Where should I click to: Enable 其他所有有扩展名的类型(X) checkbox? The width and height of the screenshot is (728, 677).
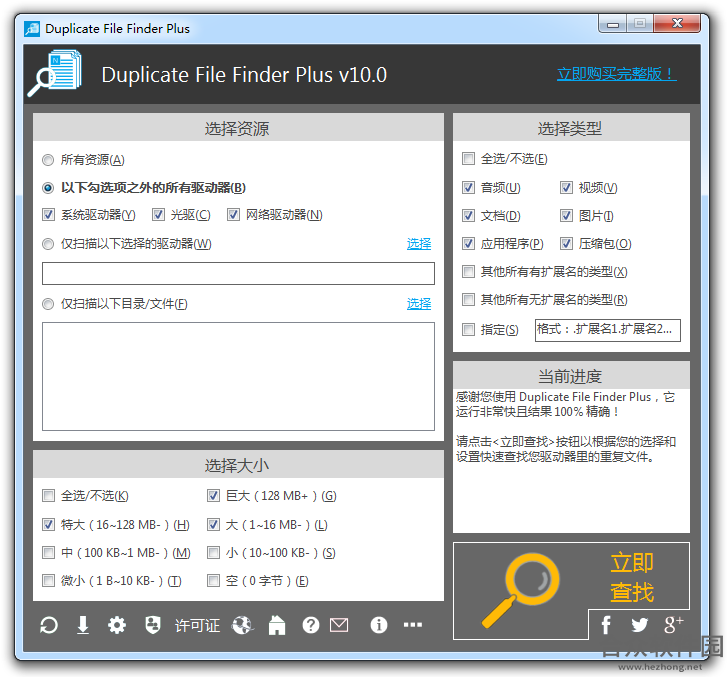[x=468, y=272]
